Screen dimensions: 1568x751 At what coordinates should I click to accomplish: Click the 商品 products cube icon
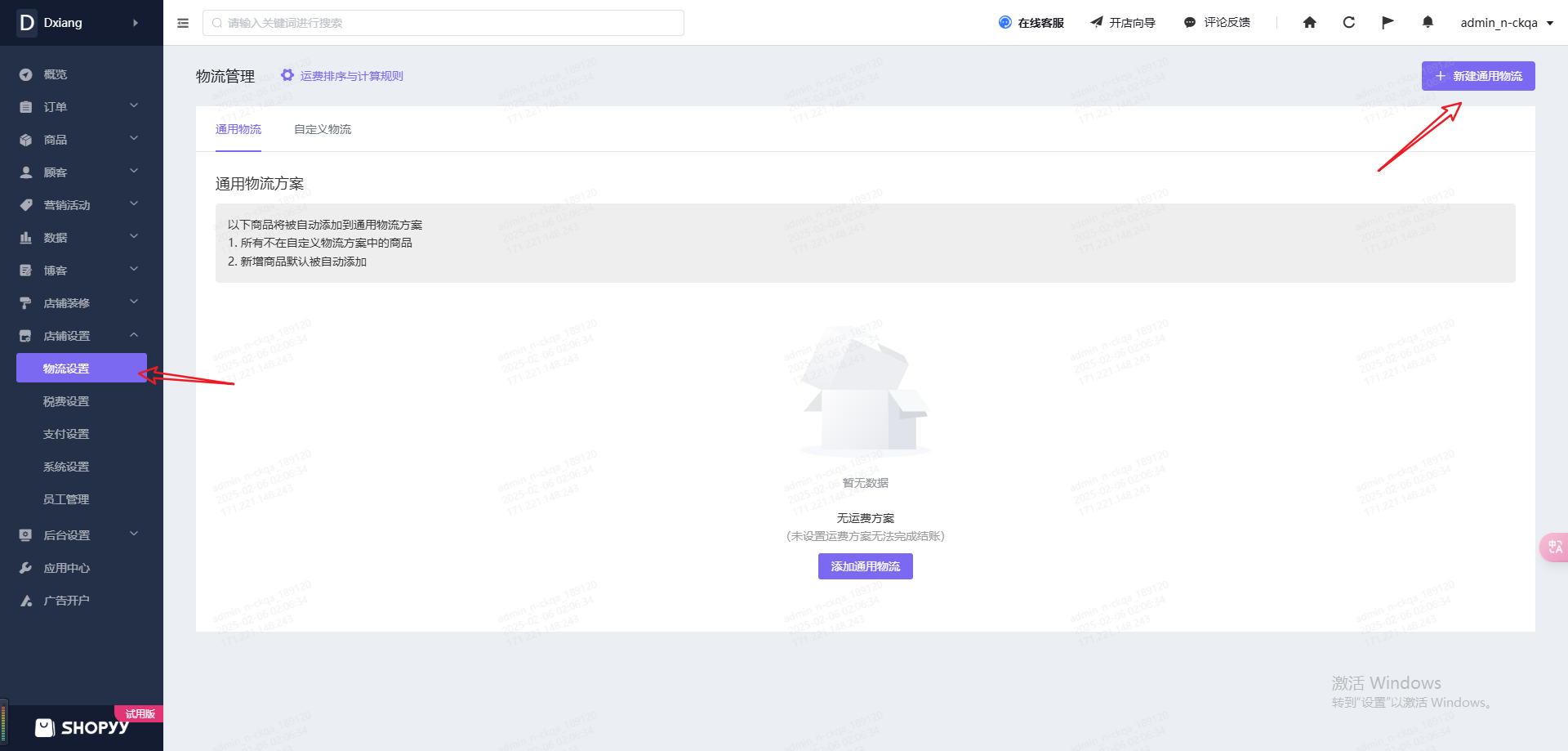[x=26, y=140]
